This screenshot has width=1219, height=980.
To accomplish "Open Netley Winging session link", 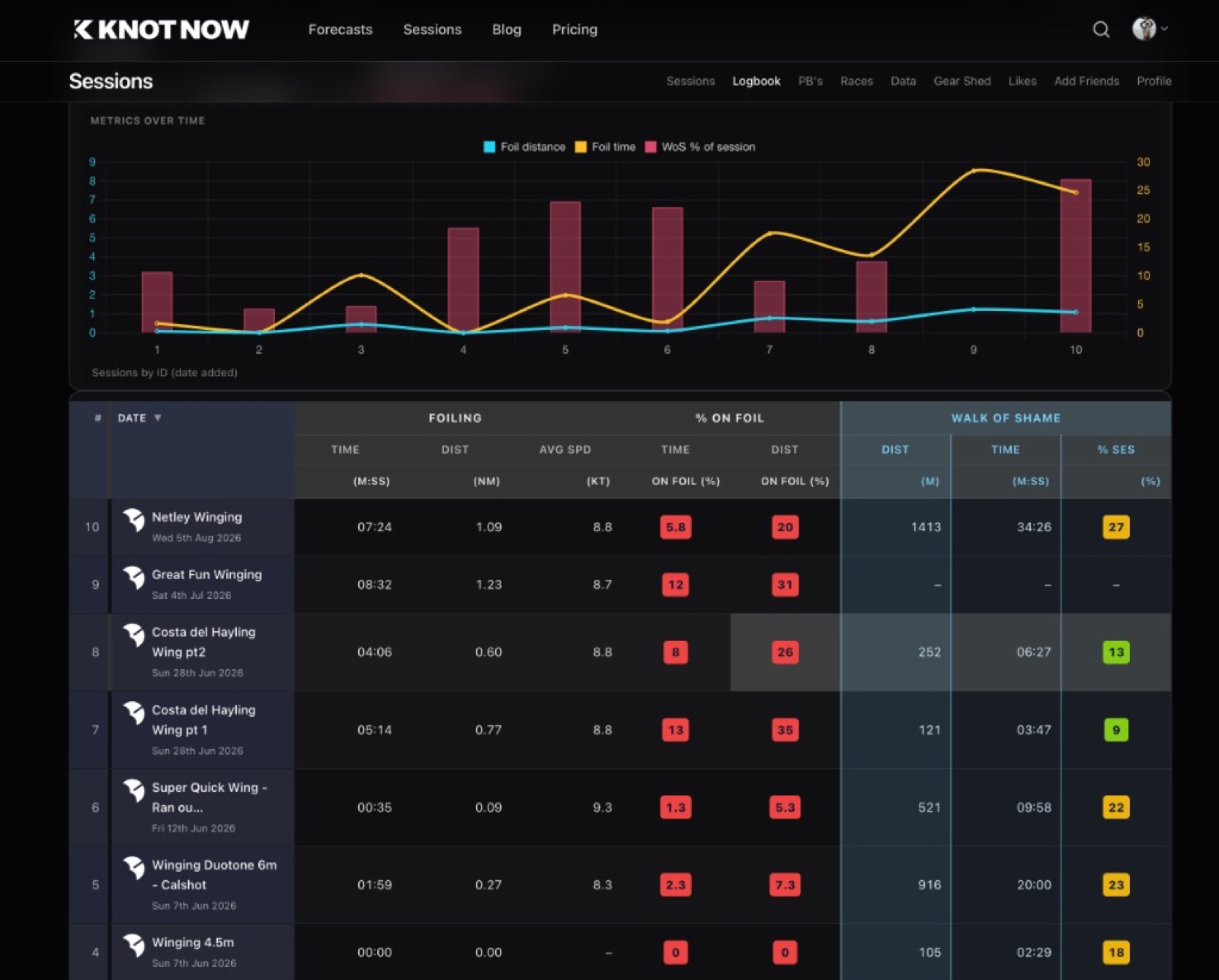I will 197,517.
